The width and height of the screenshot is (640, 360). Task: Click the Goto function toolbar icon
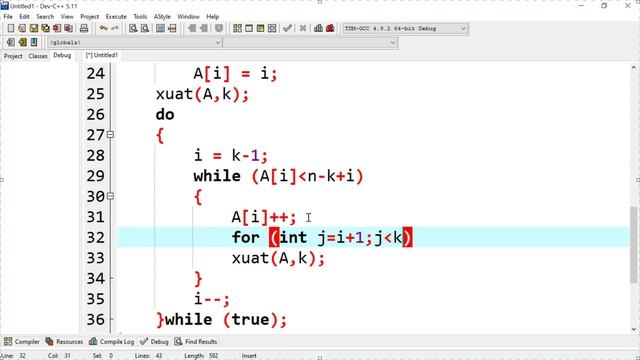click(x=160, y=28)
